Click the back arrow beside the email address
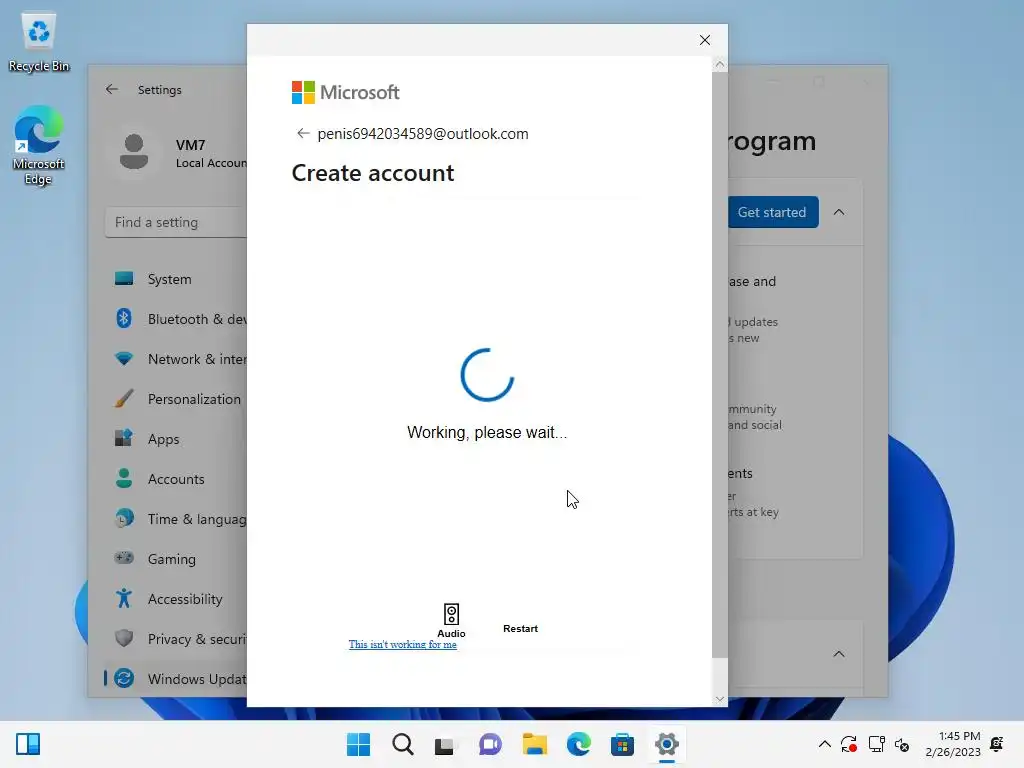Image resolution: width=1024 pixels, height=768 pixels. 302,133
